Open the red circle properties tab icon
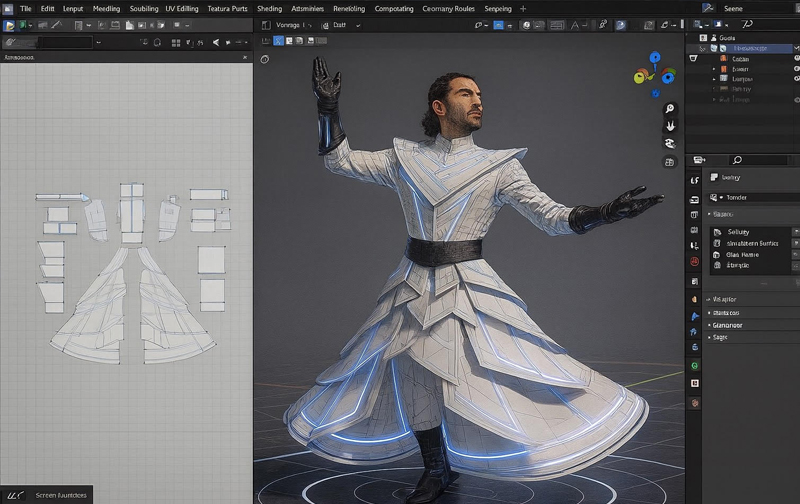 click(694, 261)
